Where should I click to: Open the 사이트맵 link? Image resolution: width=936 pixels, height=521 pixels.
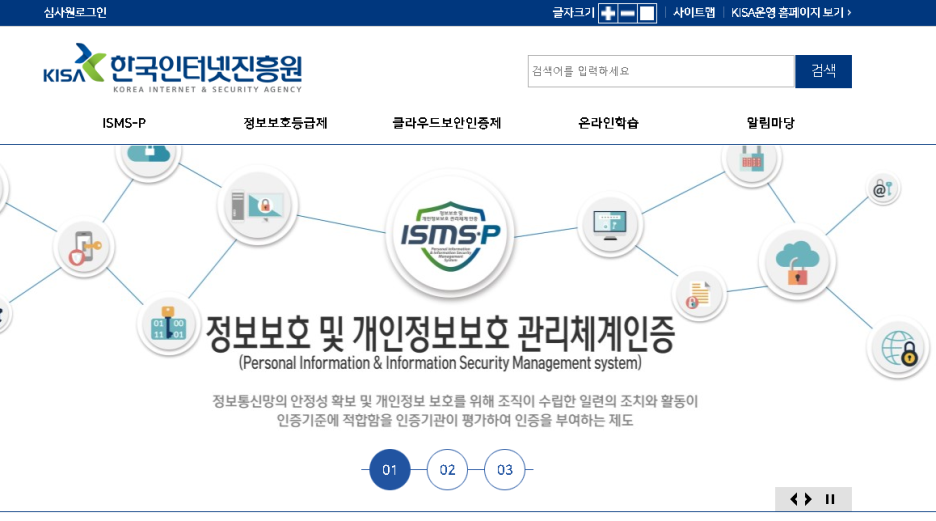(694, 13)
